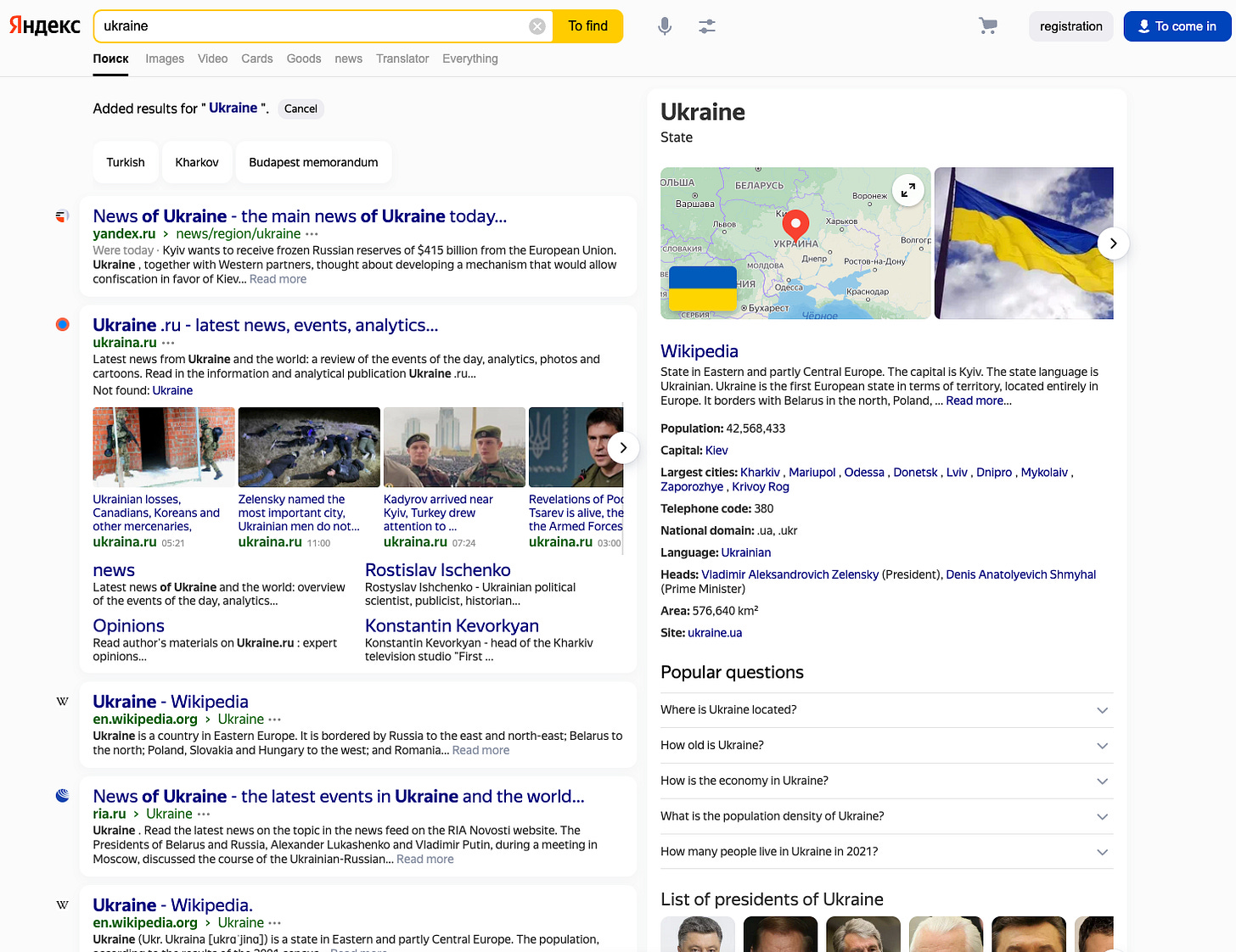Image resolution: width=1236 pixels, height=952 pixels.
Task: Click the Denis Anatolyevich Shmyhal link
Action: tap(1021, 574)
